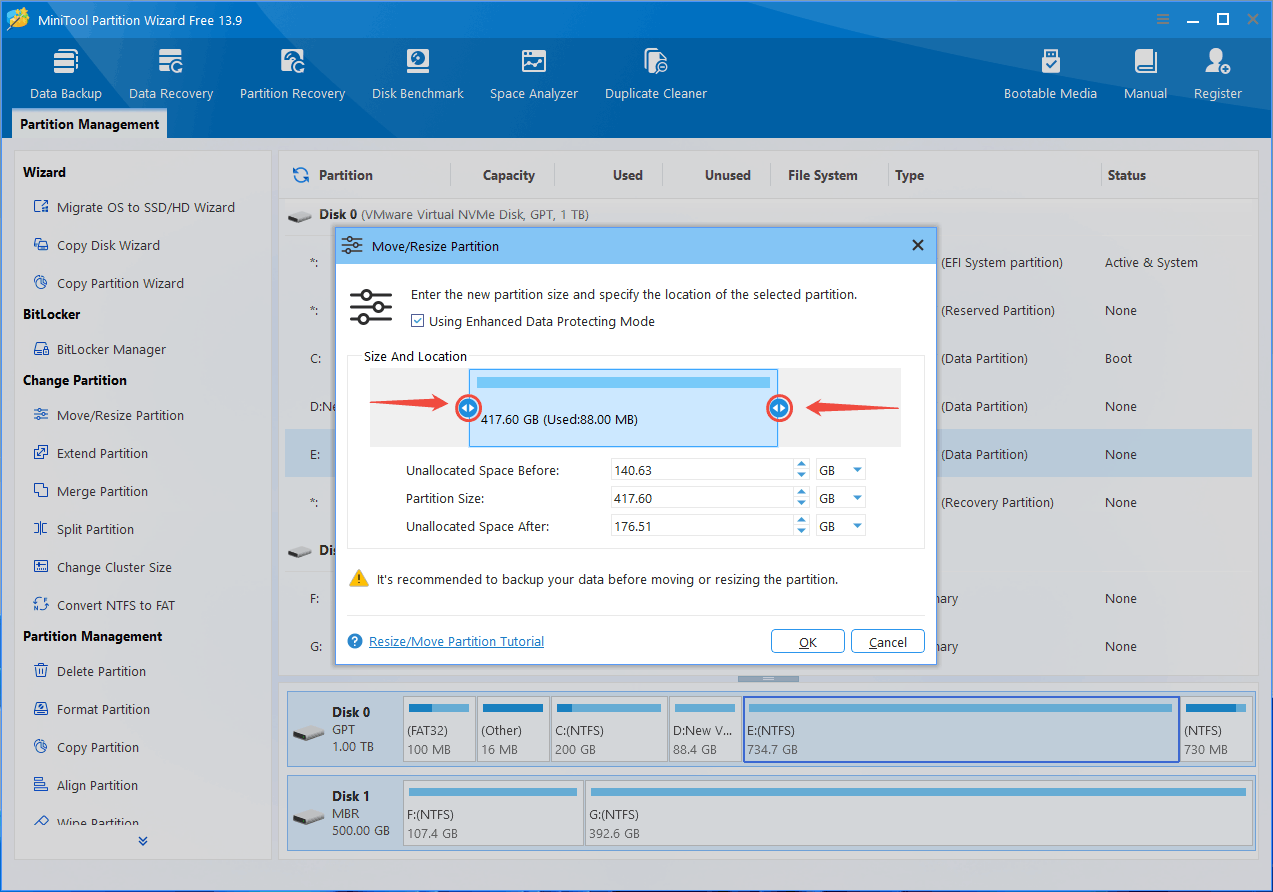Expand more sidebar actions chevron

pos(143,841)
